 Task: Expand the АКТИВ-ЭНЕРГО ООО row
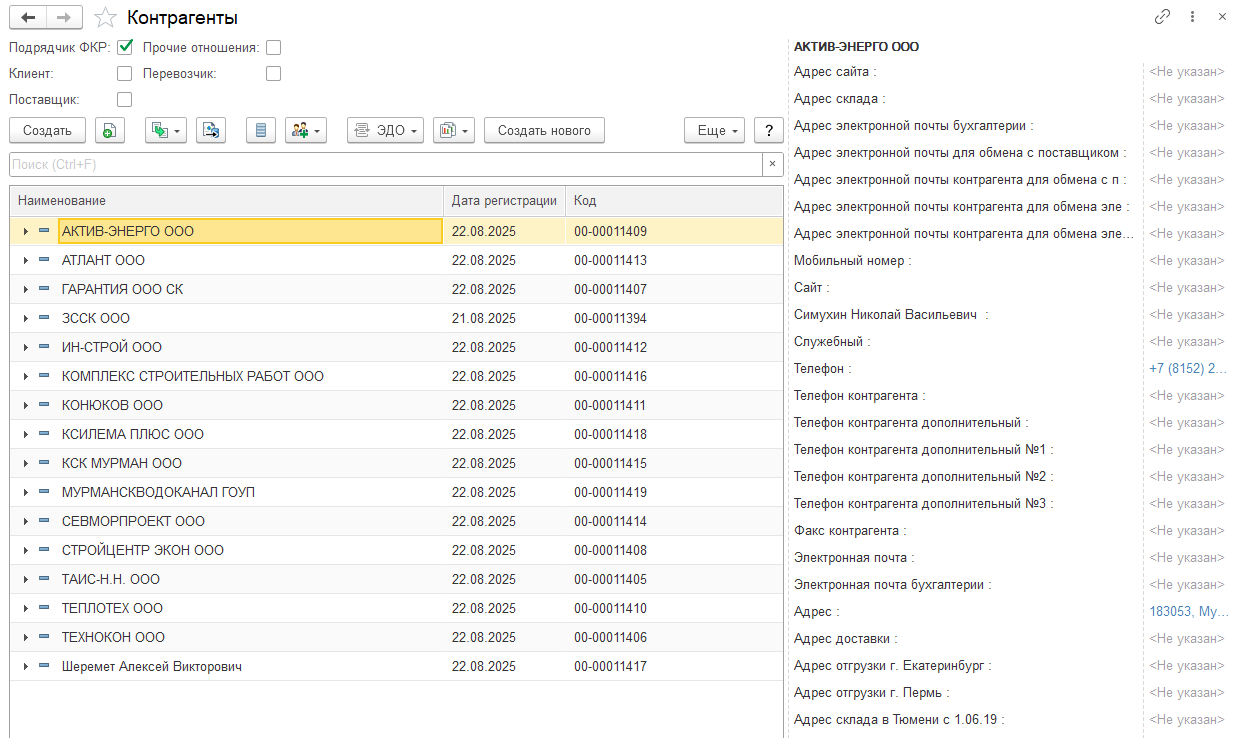pyautogui.click(x=25, y=232)
